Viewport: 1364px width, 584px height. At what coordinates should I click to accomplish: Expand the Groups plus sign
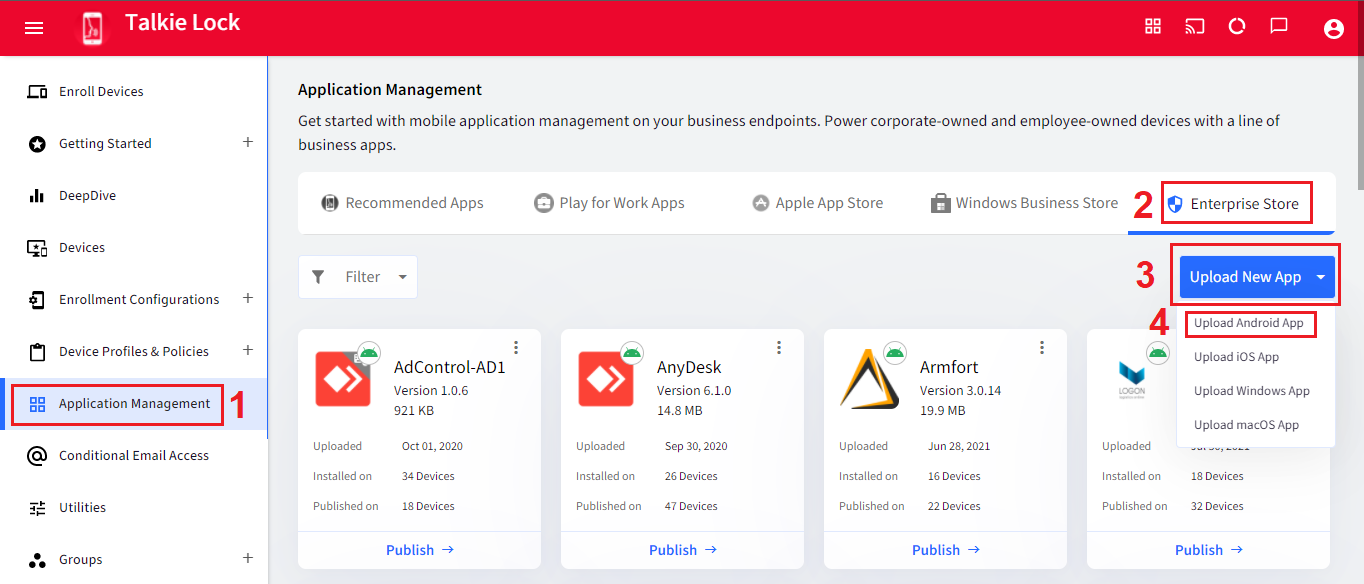[248, 558]
